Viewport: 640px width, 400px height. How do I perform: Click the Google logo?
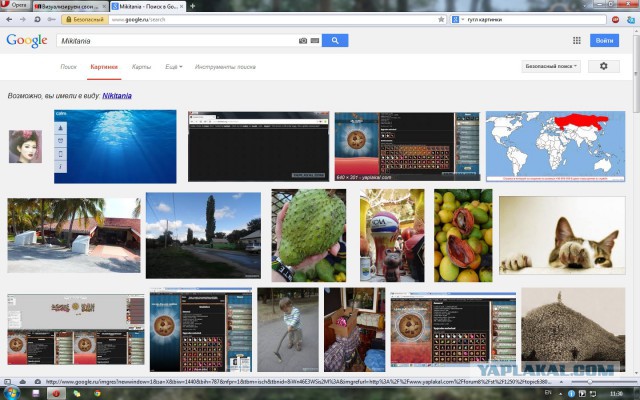click(27, 40)
